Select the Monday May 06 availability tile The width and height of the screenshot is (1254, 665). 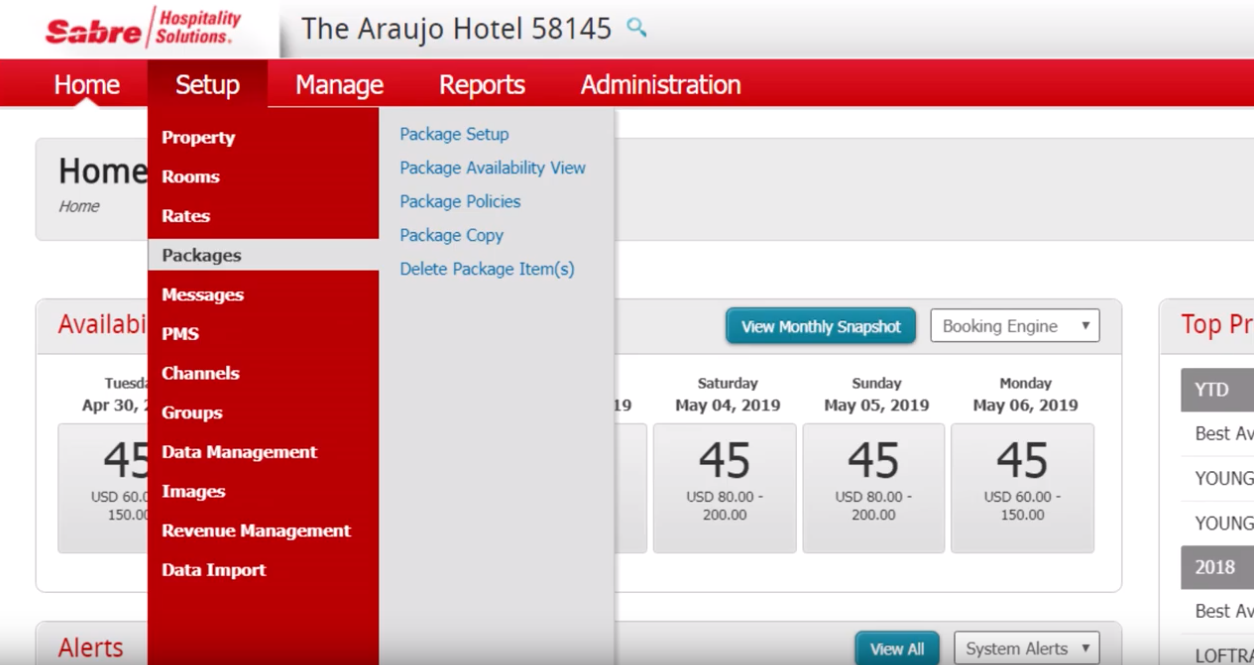[1022, 488]
